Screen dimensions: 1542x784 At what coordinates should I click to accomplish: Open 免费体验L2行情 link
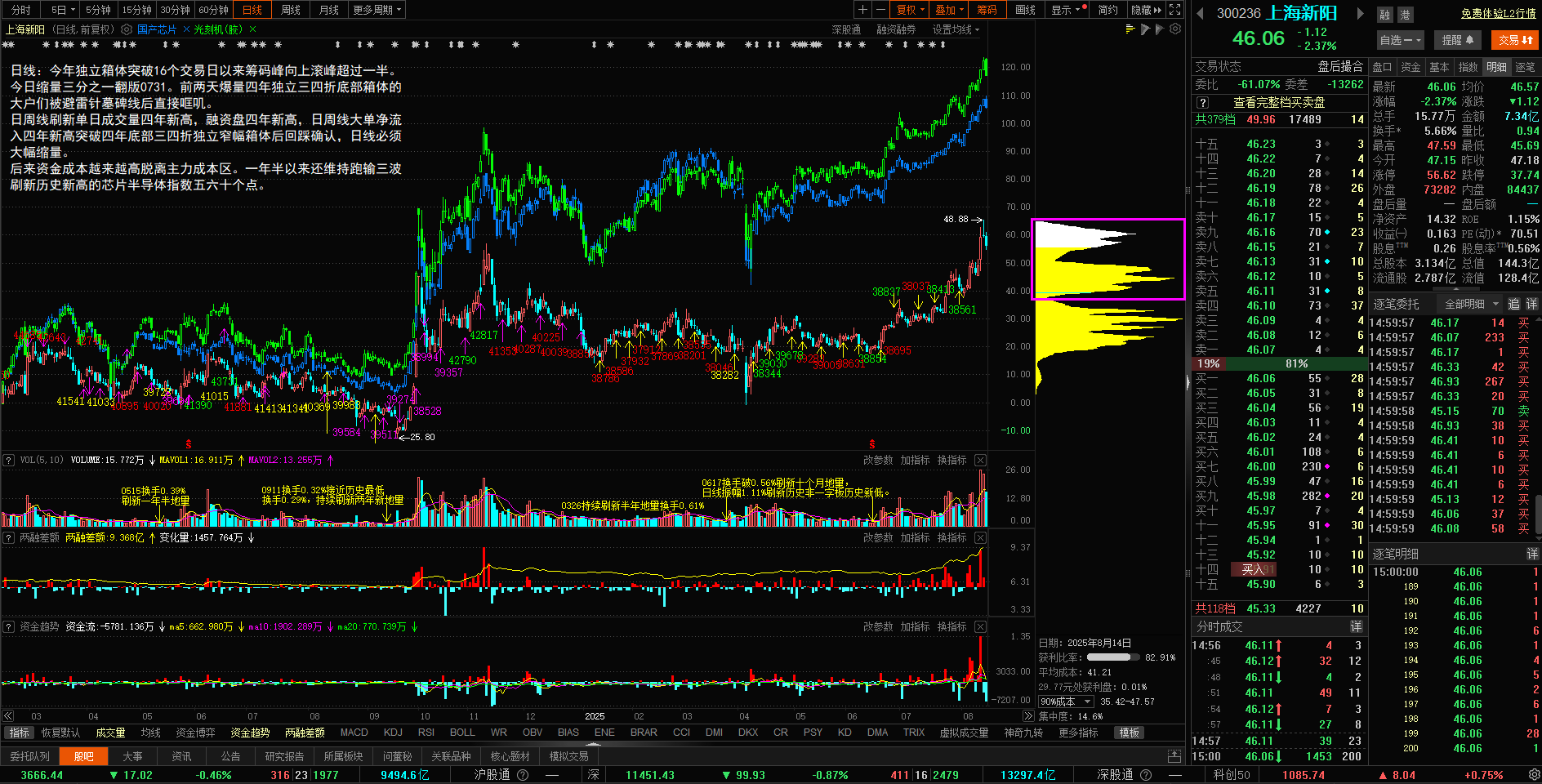1498,14
